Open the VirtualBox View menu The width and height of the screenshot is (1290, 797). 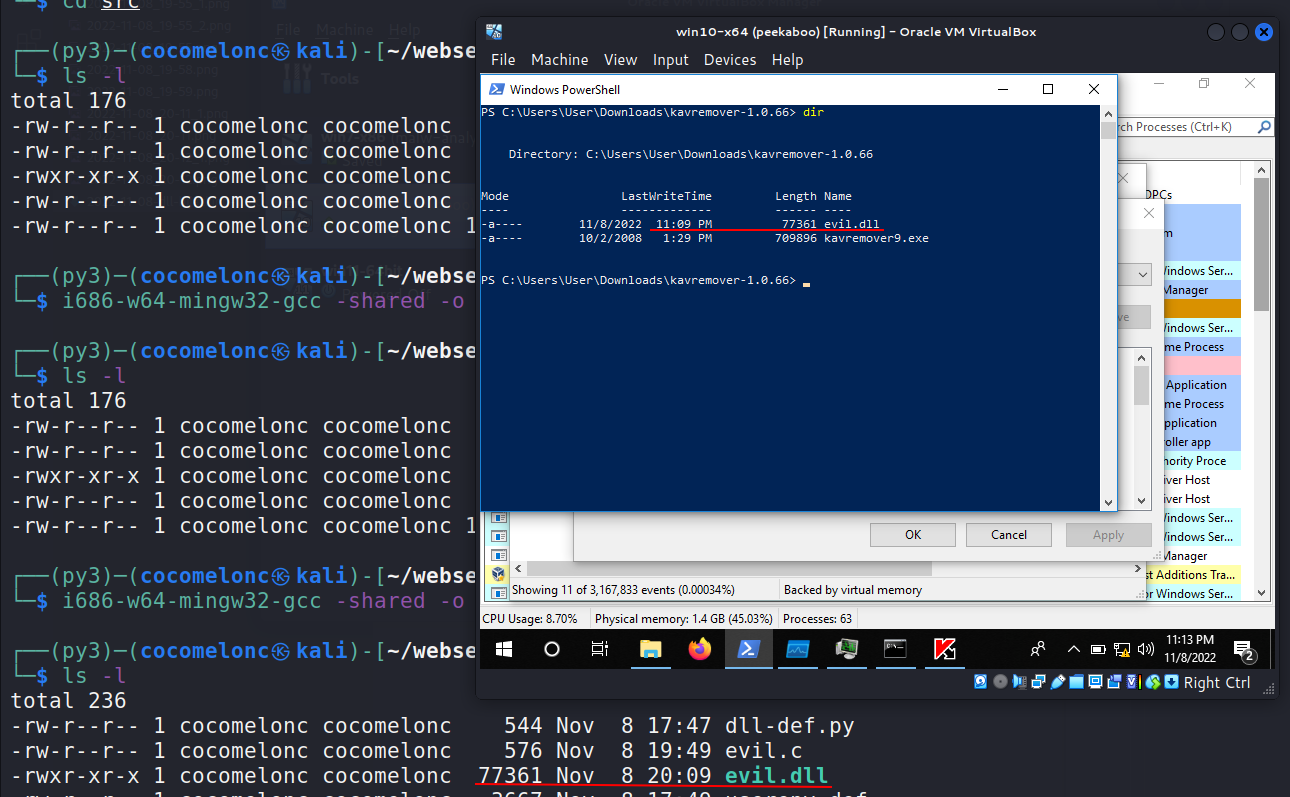point(621,59)
